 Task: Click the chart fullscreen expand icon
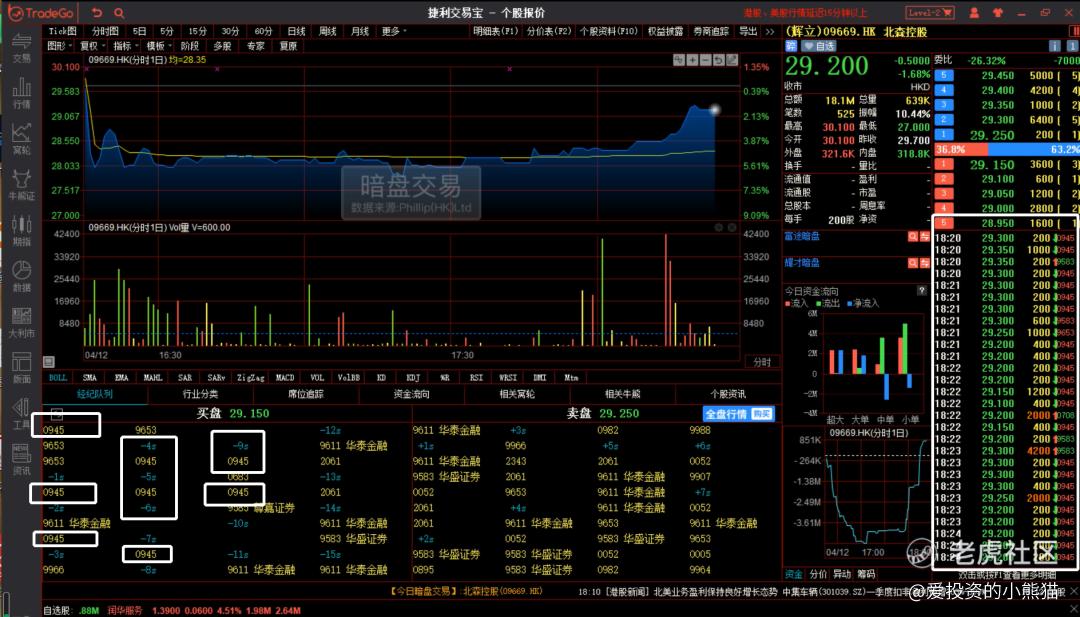coord(731,61)
